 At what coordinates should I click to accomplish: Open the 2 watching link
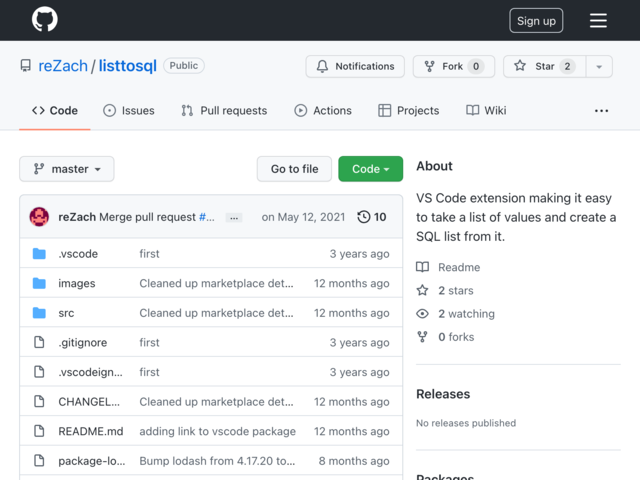tap(467, 314)
